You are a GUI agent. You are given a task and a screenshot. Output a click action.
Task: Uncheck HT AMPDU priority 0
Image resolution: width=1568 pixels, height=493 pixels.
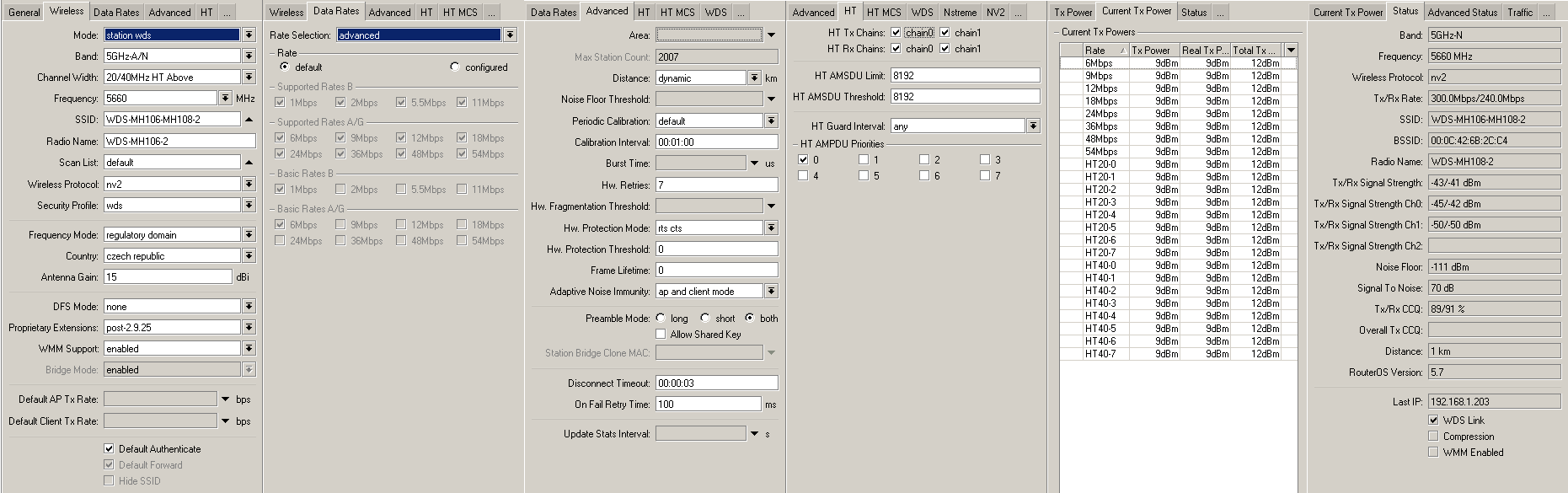pyautogui.click(x=803, y=159)
